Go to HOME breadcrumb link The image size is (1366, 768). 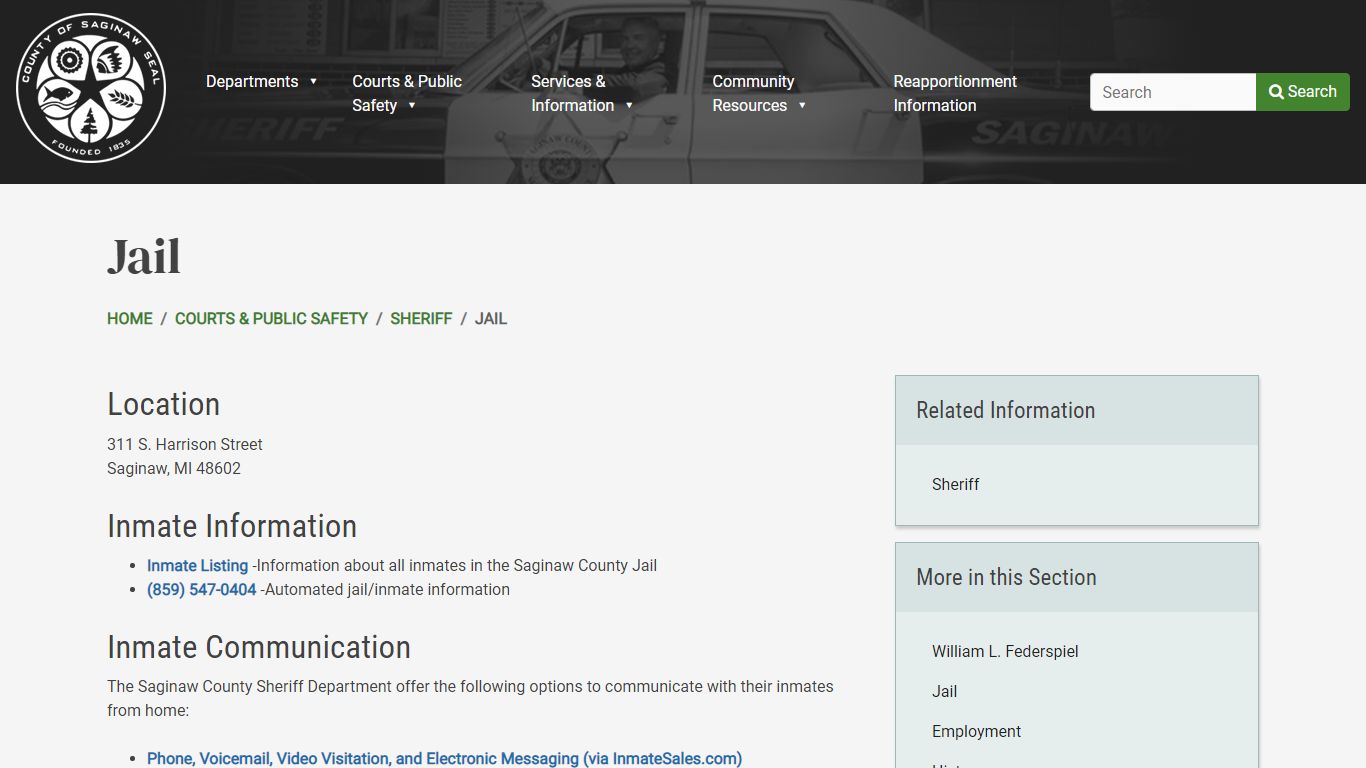click(130, 318)
